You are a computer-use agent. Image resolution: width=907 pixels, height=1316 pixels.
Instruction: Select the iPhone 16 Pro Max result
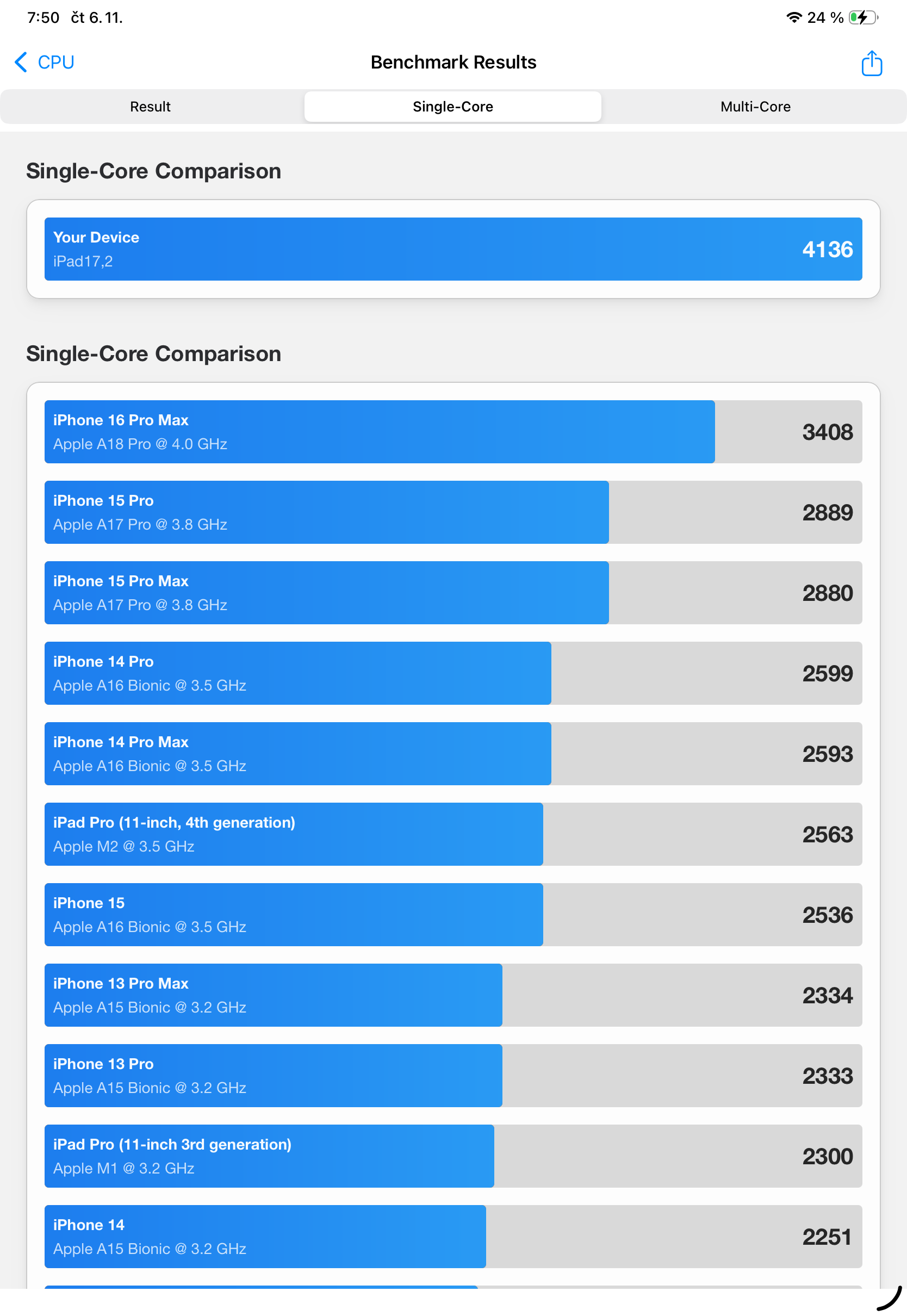[x=453, y=432]
